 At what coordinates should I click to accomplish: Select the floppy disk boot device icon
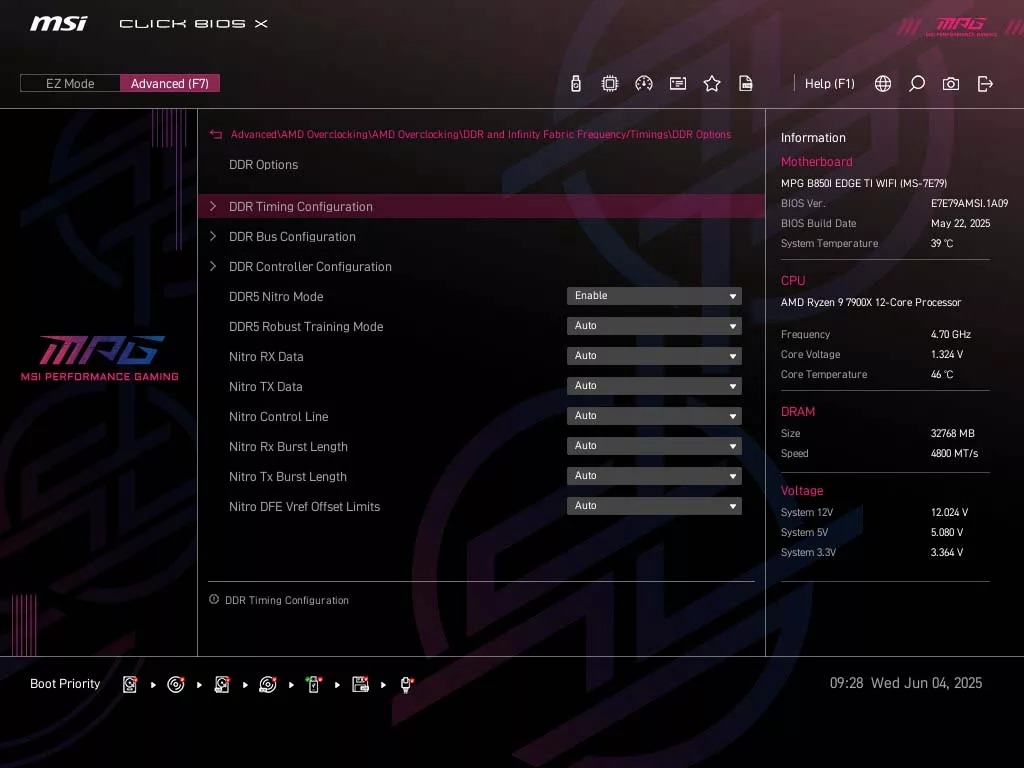pos(360,684)
